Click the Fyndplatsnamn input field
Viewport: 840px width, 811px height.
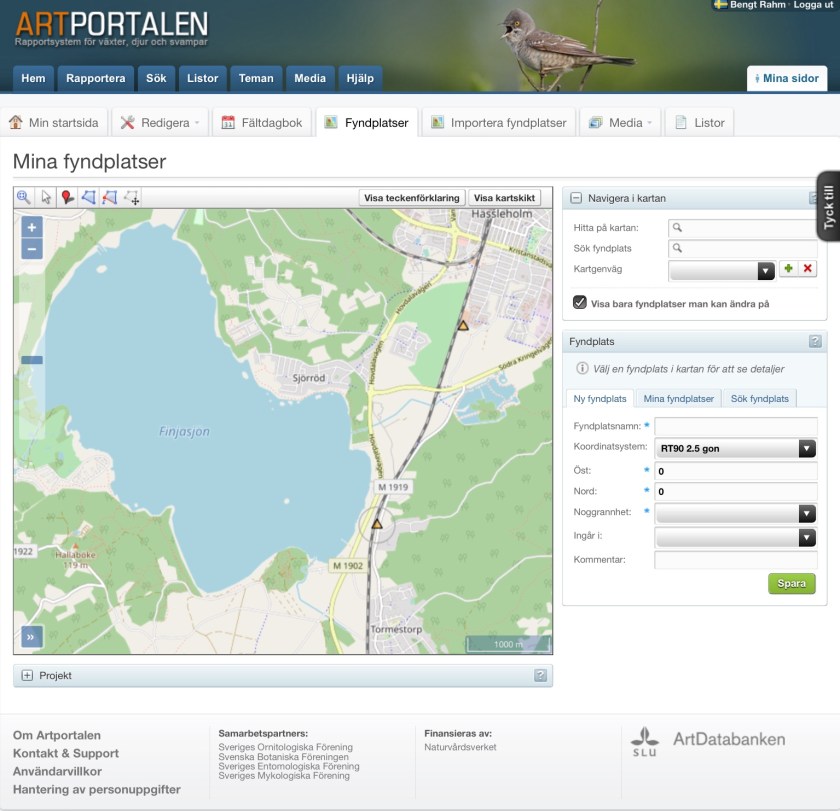tap(735, 427)
